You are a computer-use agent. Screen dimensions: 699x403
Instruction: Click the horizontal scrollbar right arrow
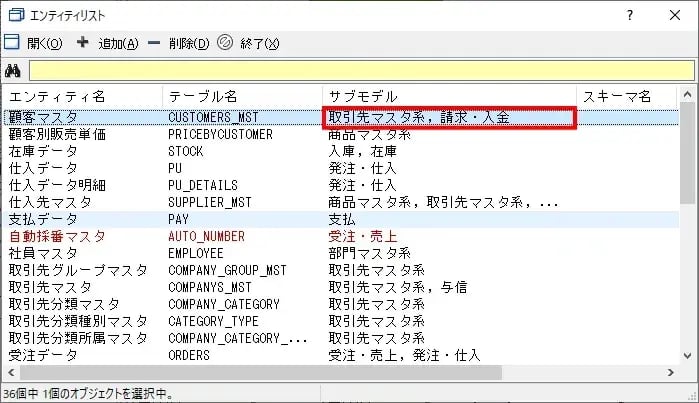pos(672,373)
